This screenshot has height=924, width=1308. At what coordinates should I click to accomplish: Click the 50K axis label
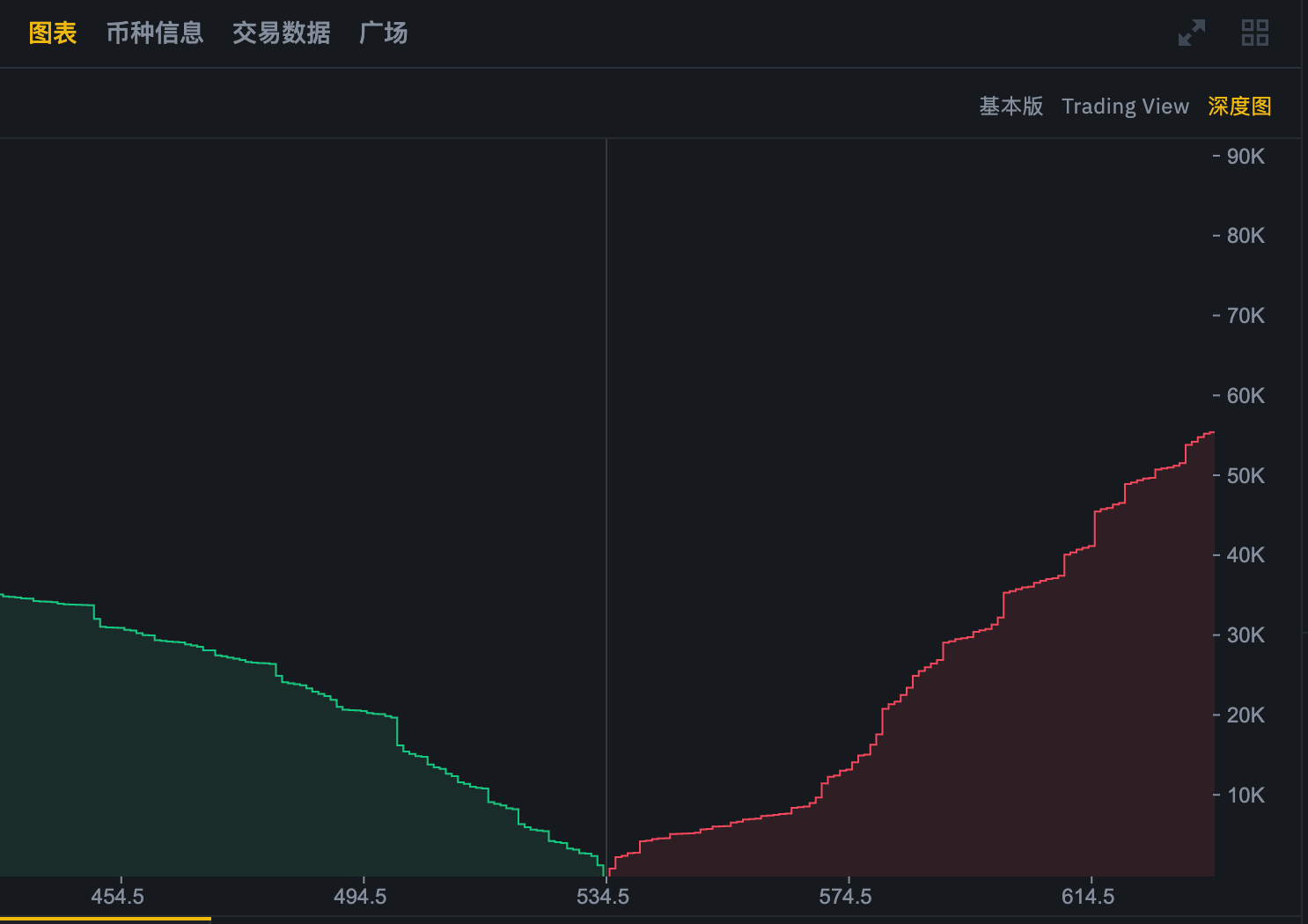[1246, 476]
